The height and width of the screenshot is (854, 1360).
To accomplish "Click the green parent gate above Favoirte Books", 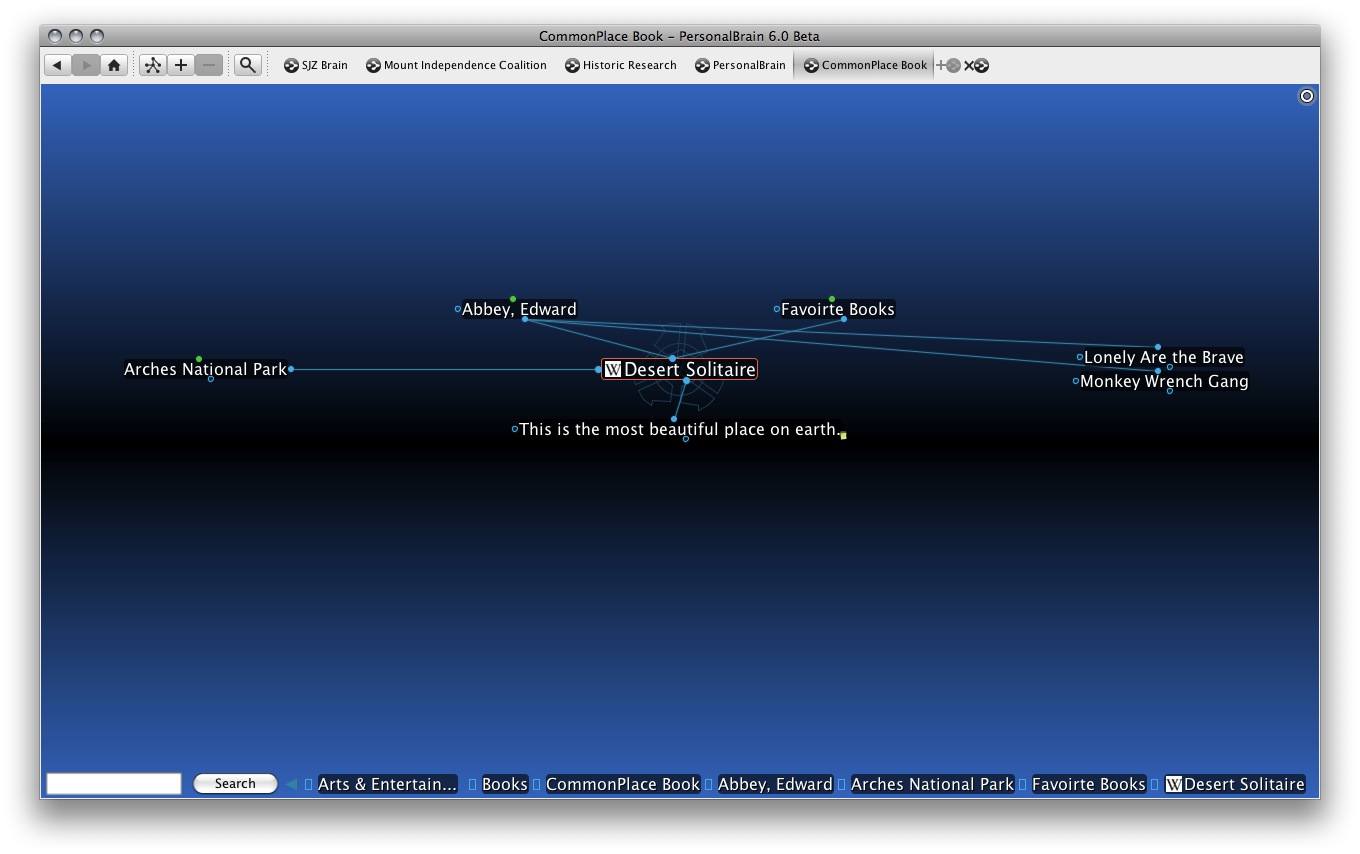I will (832, 299).
